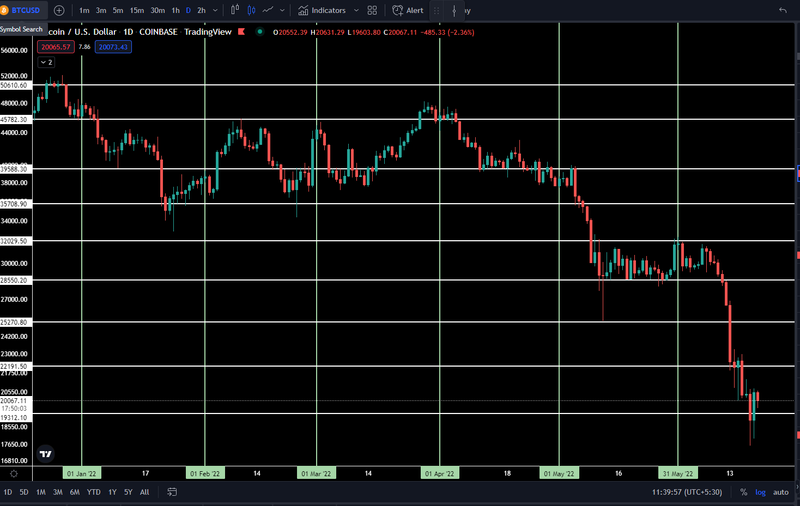The width and height of the screenshot is (800, 506).
Task: Expand the time interval dropdown arrow
Action: click(215, 10)
